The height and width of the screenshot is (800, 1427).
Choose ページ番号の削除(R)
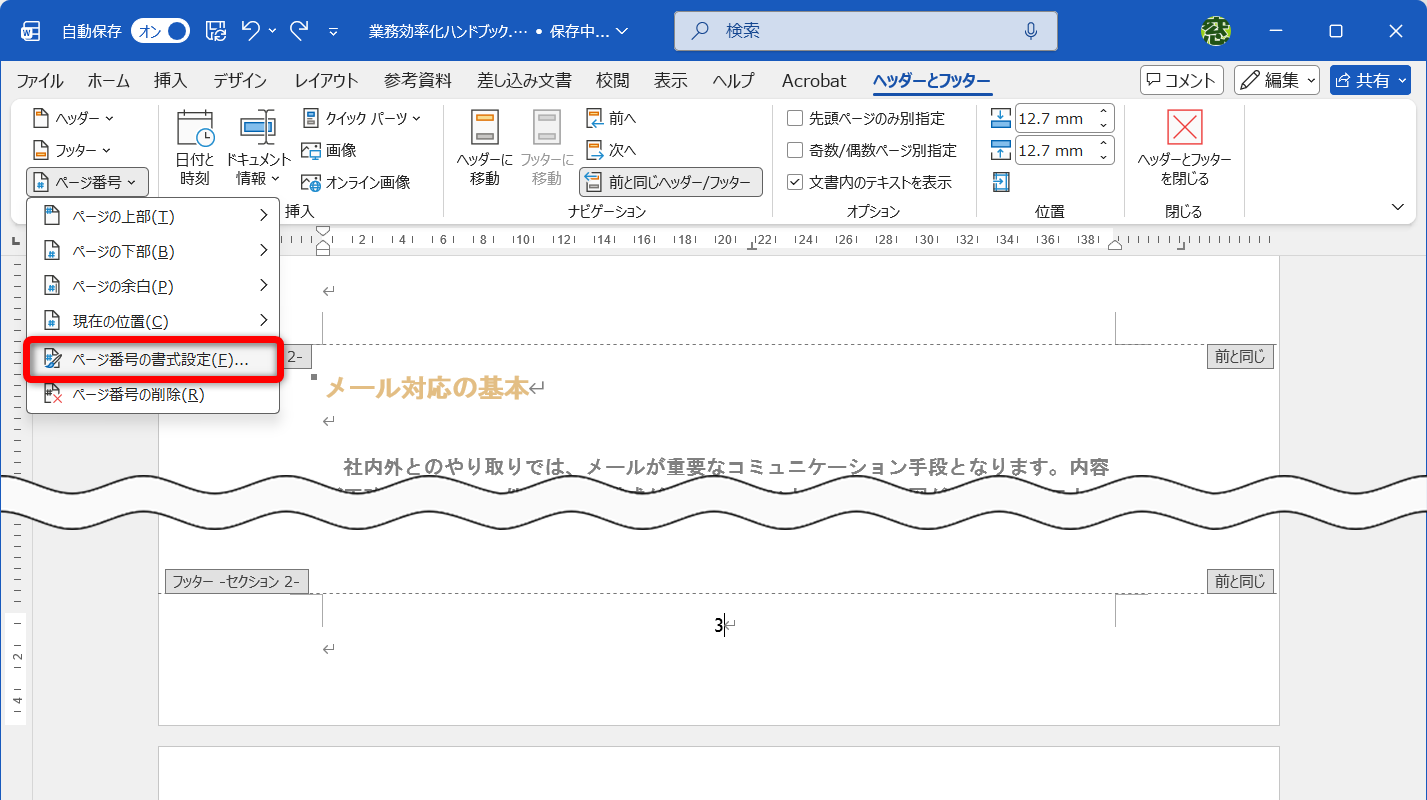click(152, 395)
